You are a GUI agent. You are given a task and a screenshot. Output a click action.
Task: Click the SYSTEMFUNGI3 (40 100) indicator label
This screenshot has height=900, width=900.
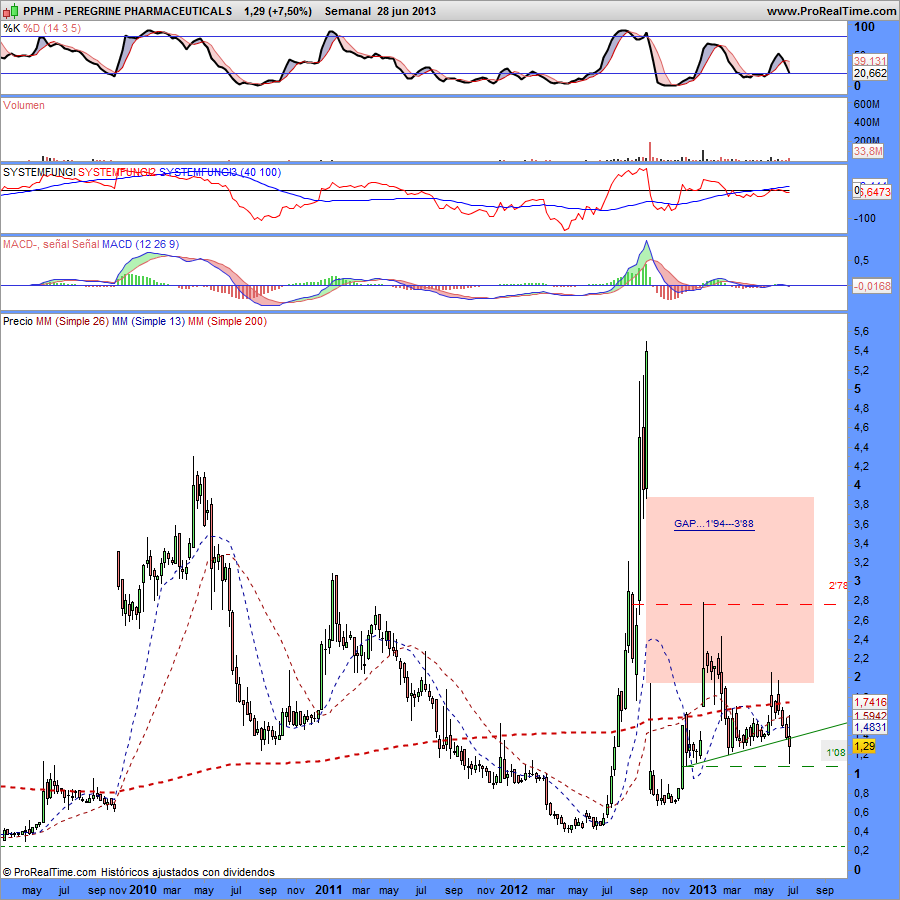(x=220, y=172)
